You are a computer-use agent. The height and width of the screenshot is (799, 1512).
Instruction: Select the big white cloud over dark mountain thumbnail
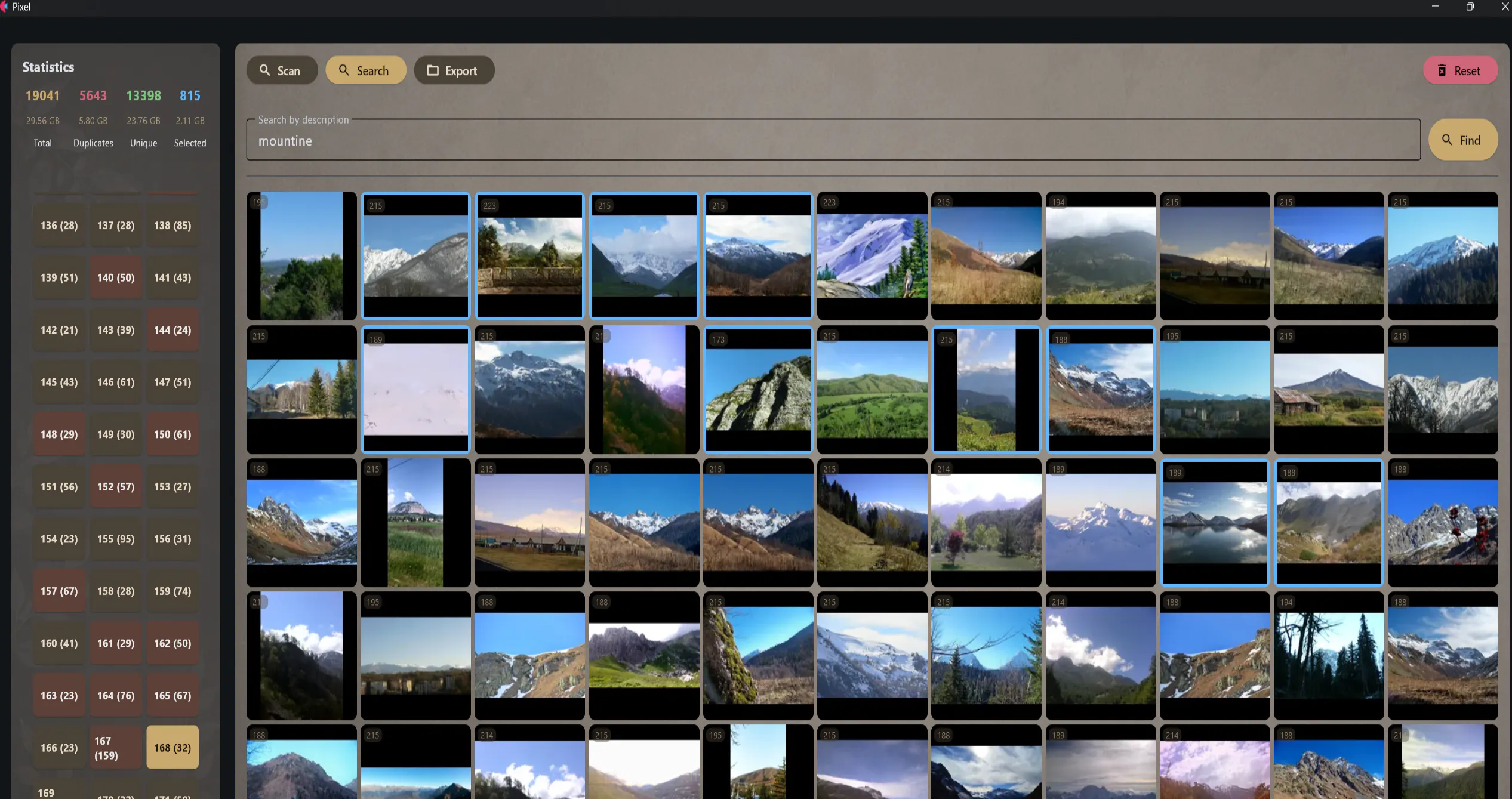point(1101,655)
